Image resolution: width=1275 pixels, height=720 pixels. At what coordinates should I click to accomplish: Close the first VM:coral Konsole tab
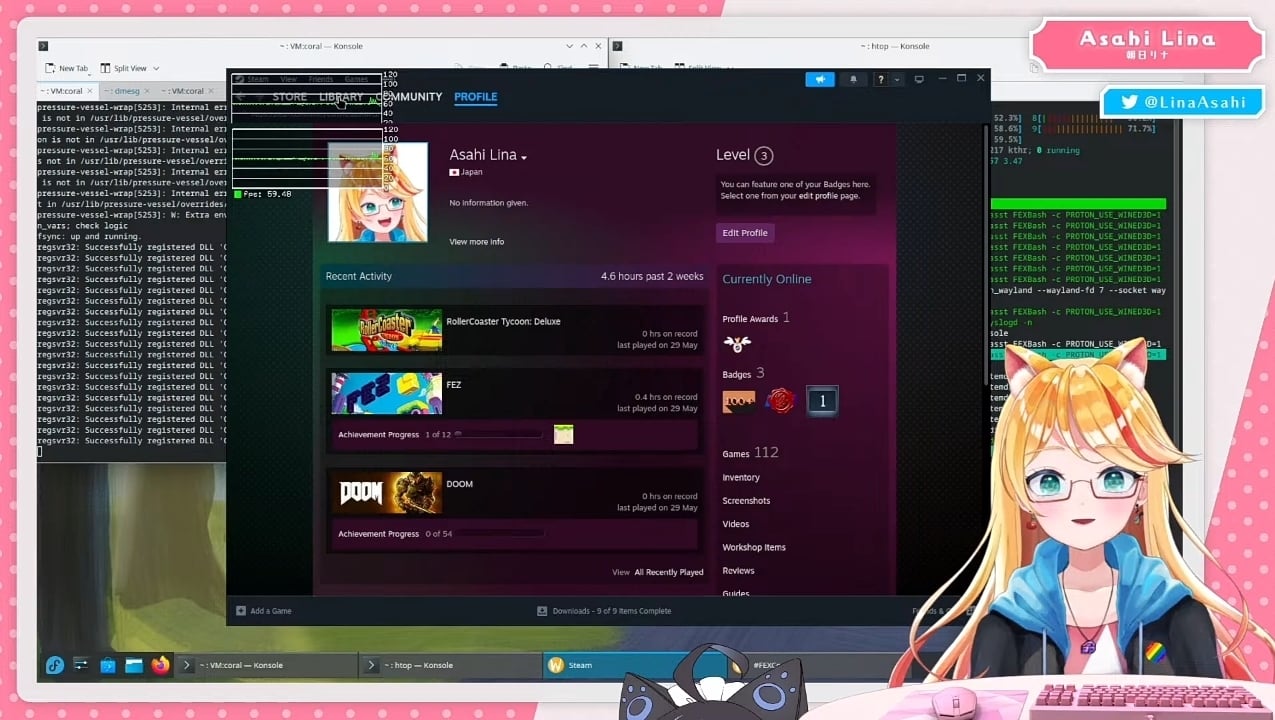pyautogui.click(x=89, y=91)
